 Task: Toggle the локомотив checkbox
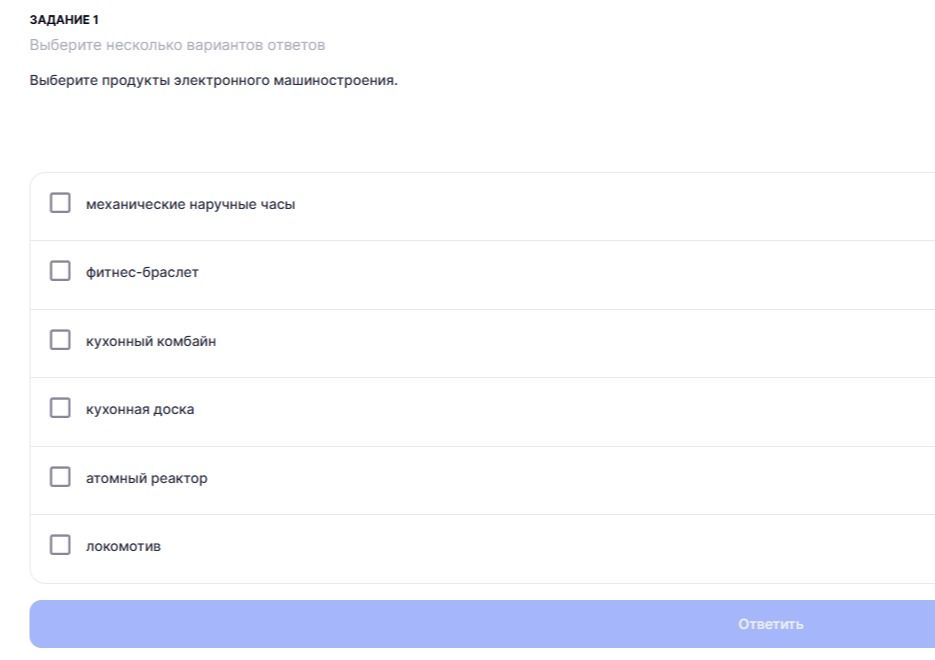pyautogui.click(x=60, y=545)
